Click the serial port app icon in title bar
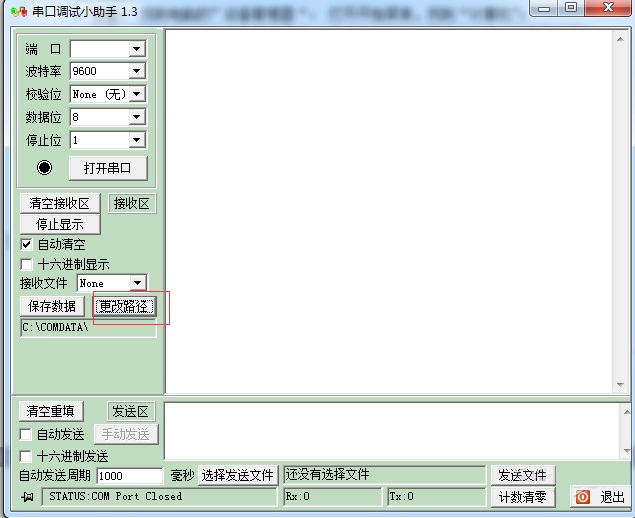635x518 pixels. [19, 12]
